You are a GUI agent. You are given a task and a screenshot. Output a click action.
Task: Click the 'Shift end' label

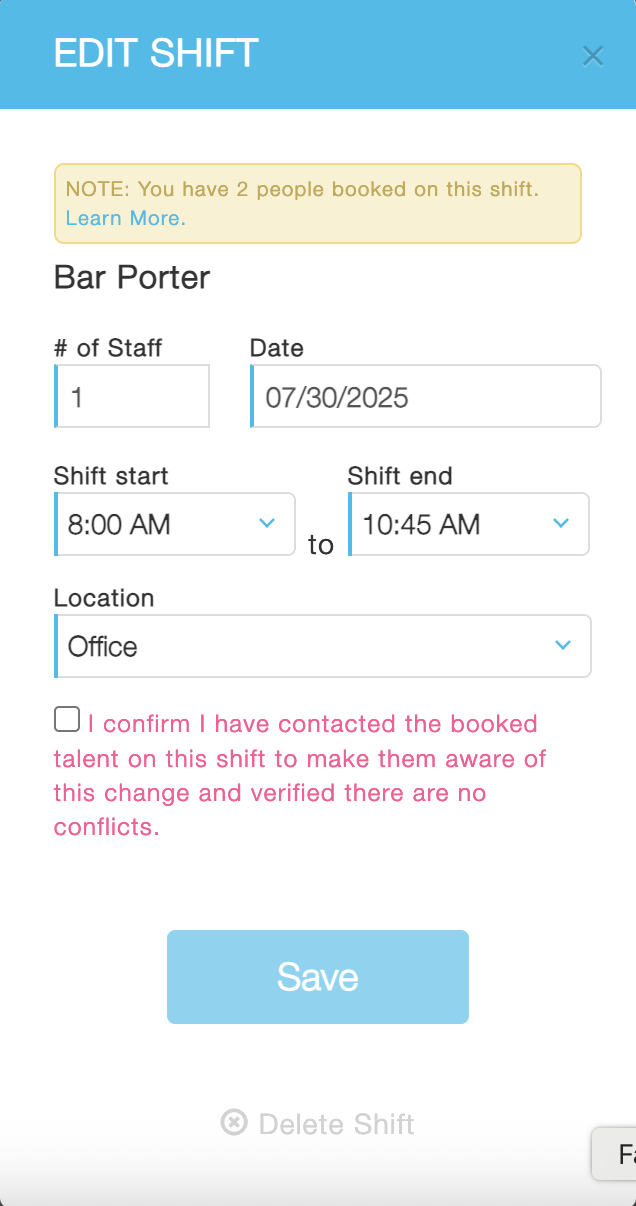click(x=400, y=476)
